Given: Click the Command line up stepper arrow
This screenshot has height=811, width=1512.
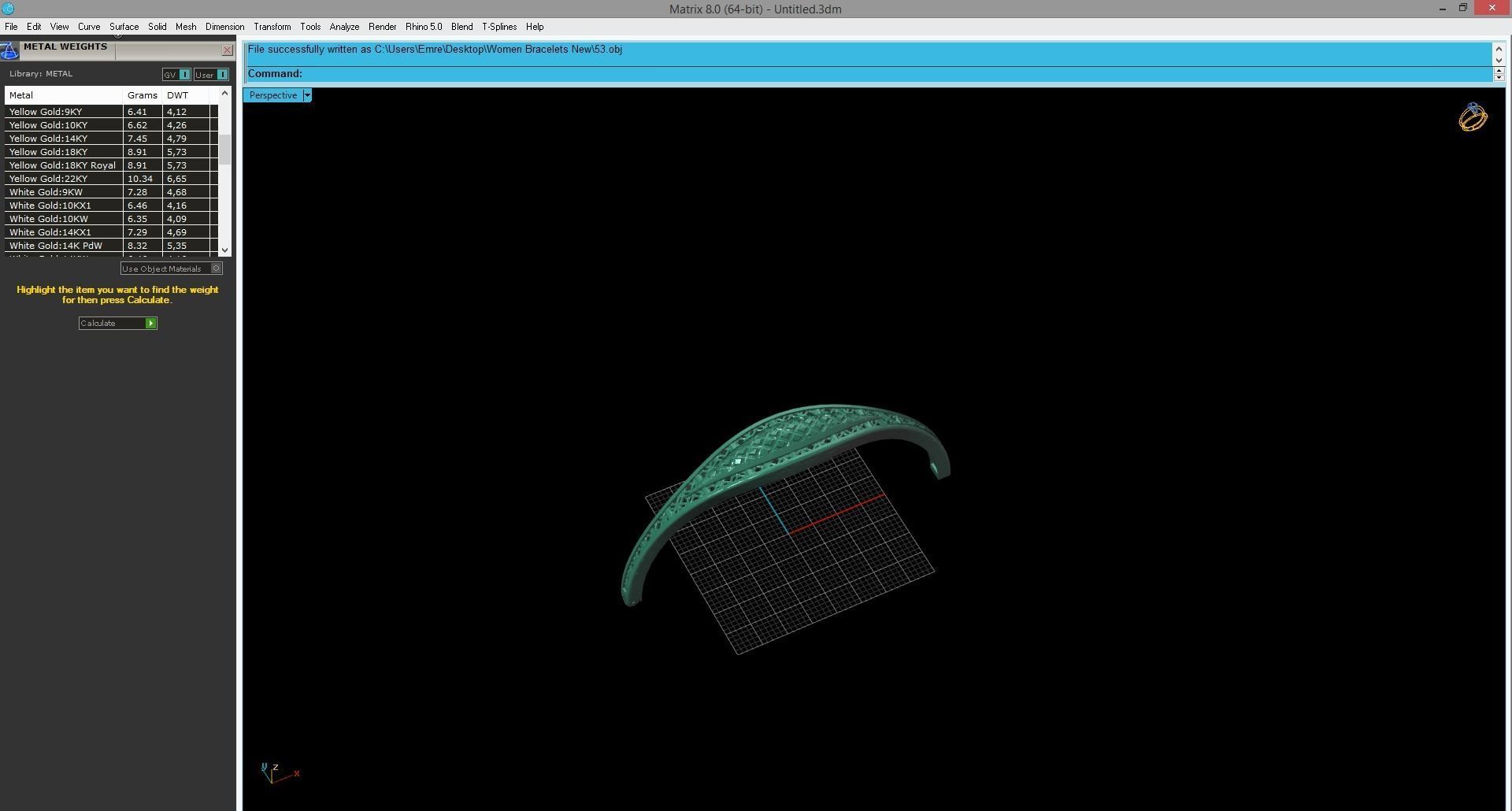Looking at the screenshot, I should click(1499, 70).
